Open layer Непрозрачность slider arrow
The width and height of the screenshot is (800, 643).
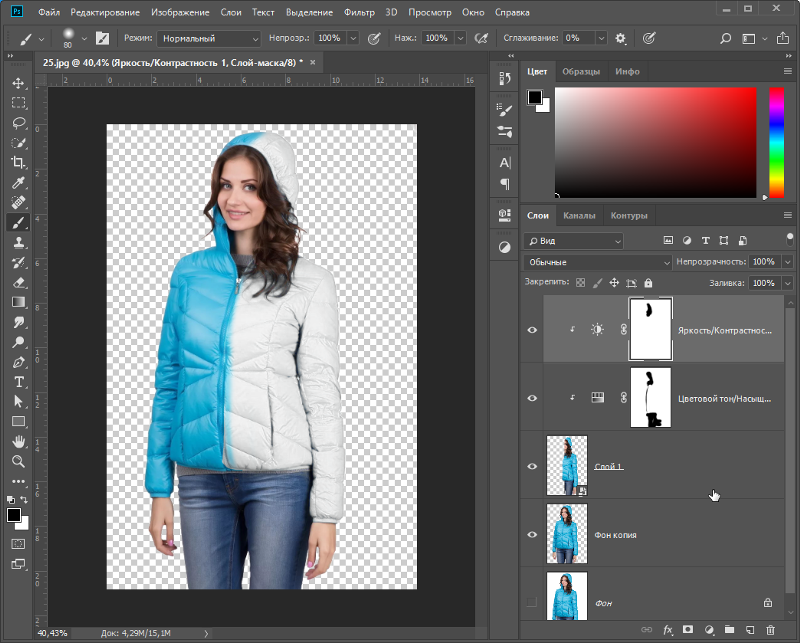pyautogui.click(x=788, y=262)
